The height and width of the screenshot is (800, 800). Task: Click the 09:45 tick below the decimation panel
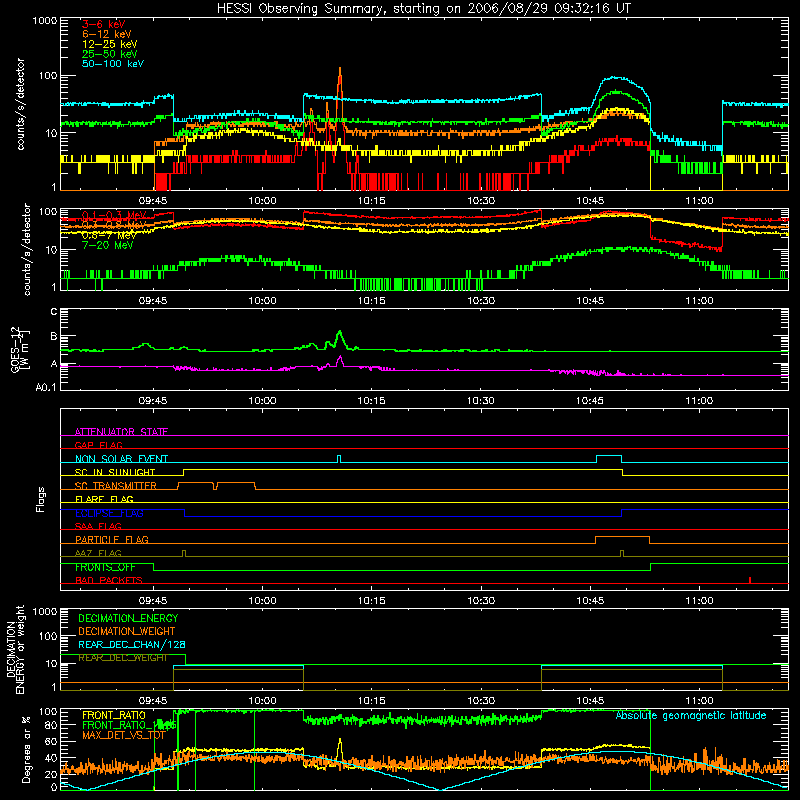[153, 701]
